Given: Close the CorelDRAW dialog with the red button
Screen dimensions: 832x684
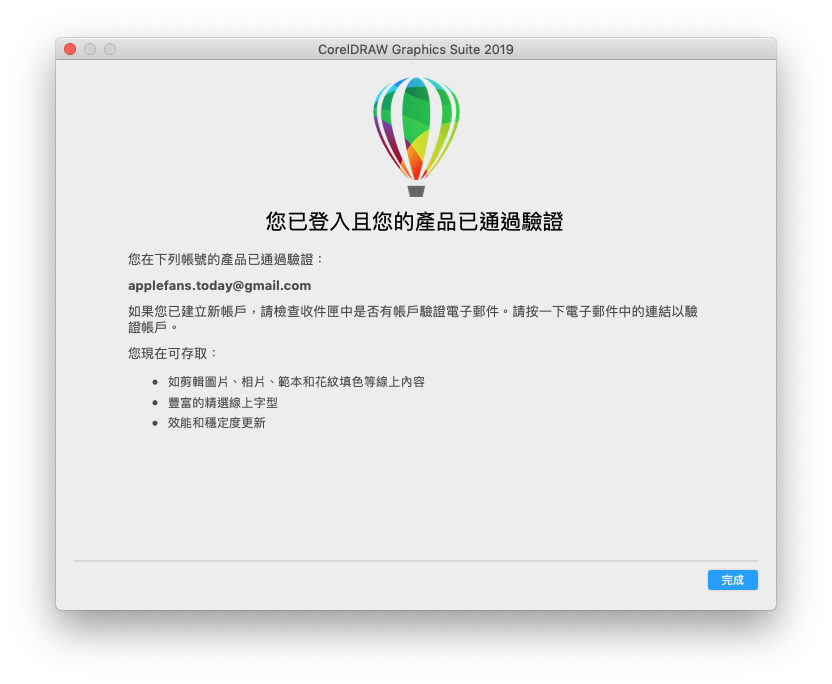Looking at the screenshot, I should click(70, 49).
